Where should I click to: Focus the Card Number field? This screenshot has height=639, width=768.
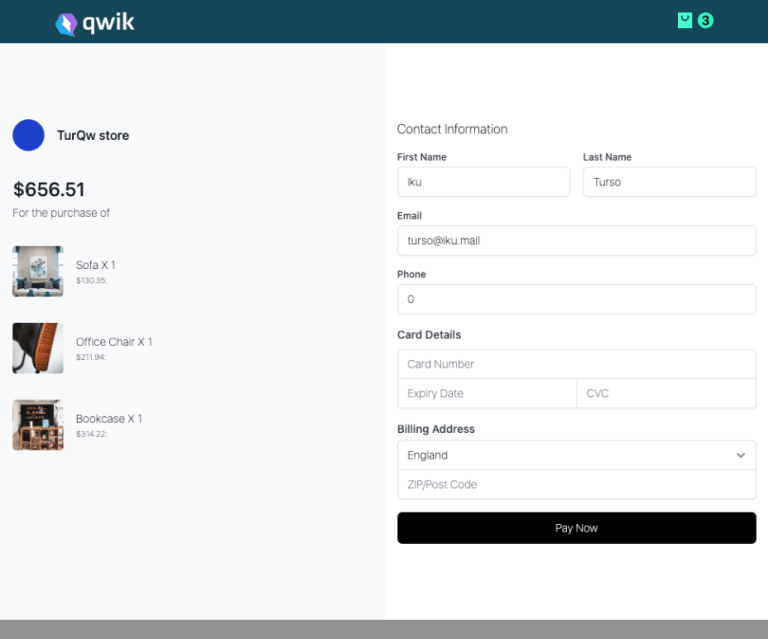(x=576, y=364)
